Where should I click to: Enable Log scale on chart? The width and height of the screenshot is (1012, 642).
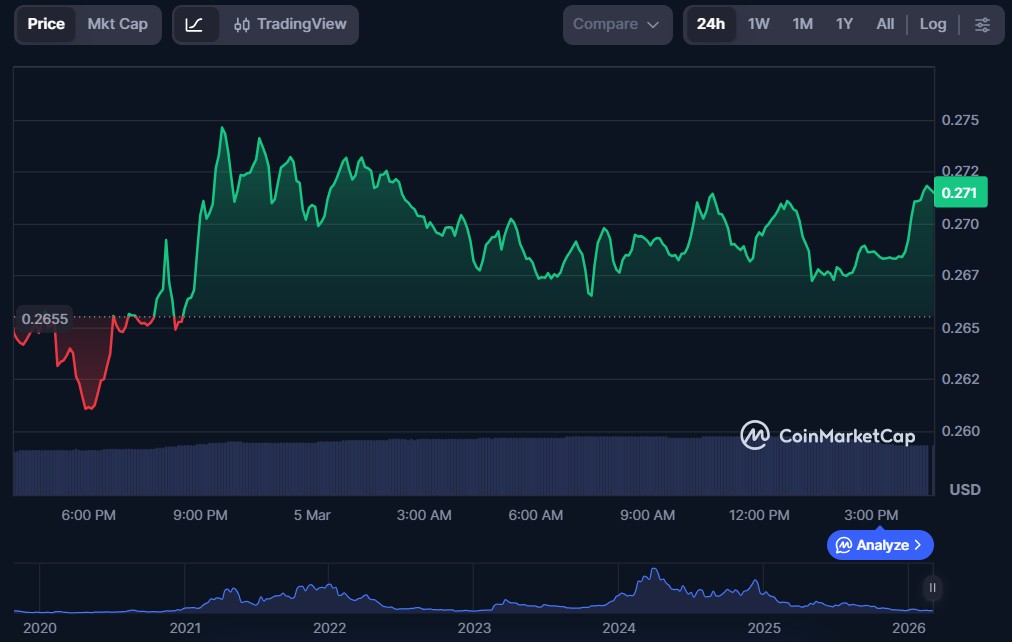point(932,24)
